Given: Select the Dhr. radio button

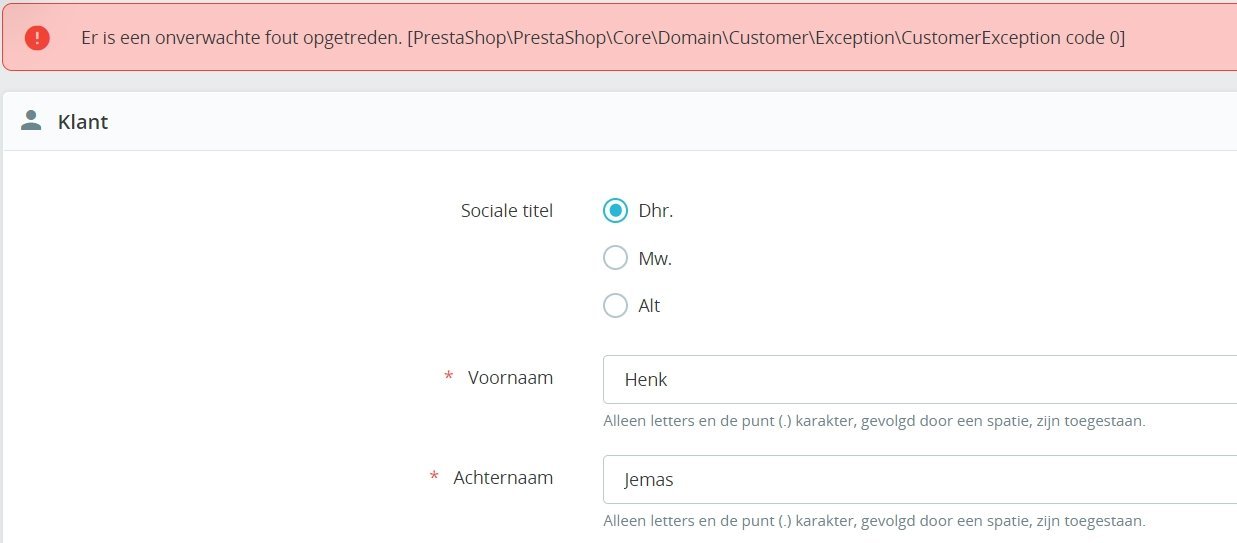Looking at the screenshot, I should tap(615, 211).
